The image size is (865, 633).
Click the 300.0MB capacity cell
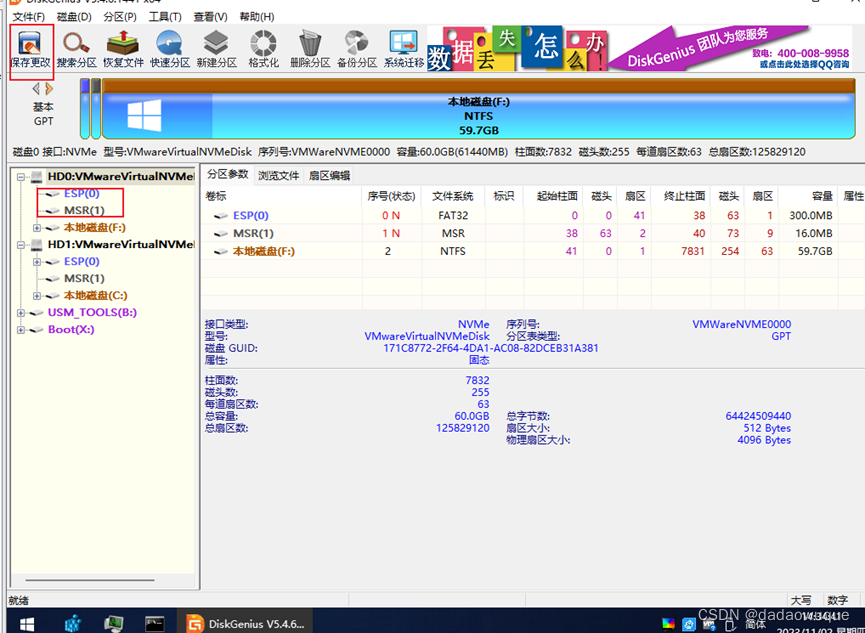point(810,216)
